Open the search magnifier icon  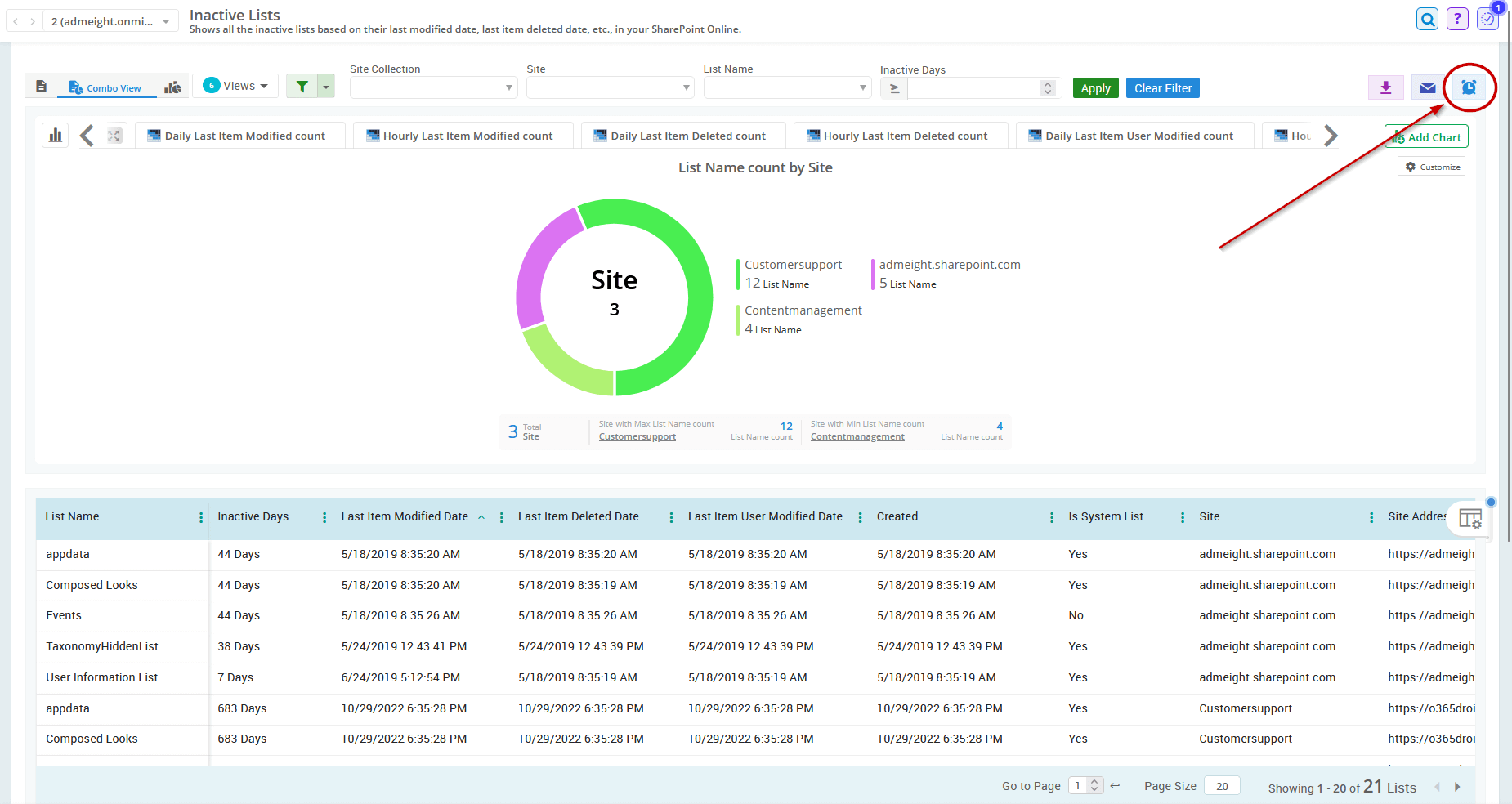coord(1427,20)
